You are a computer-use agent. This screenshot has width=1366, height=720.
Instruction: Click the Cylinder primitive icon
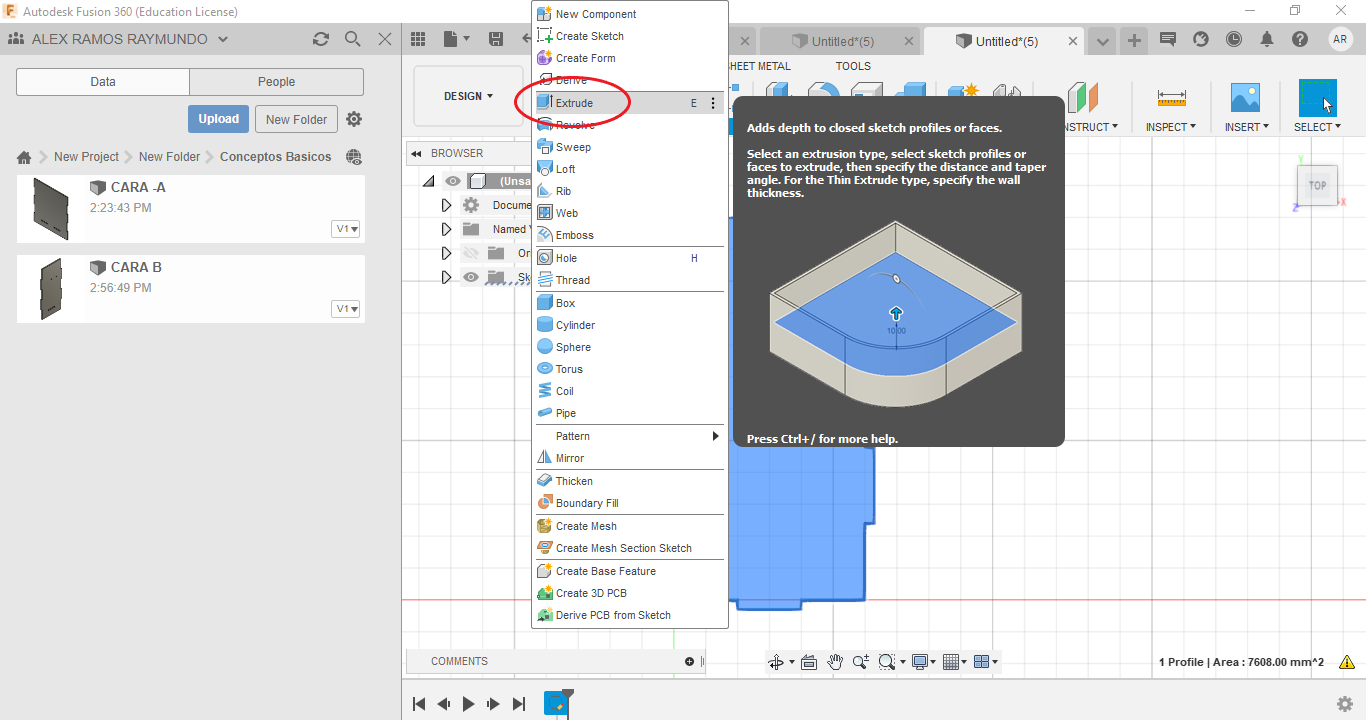pos(545,325)
